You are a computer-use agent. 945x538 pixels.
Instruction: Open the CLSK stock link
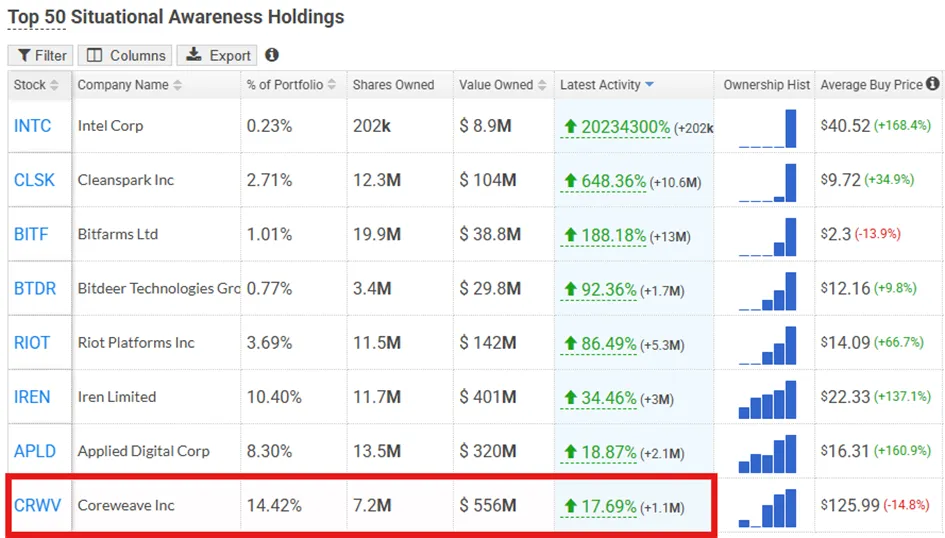[x=34, y=180]
